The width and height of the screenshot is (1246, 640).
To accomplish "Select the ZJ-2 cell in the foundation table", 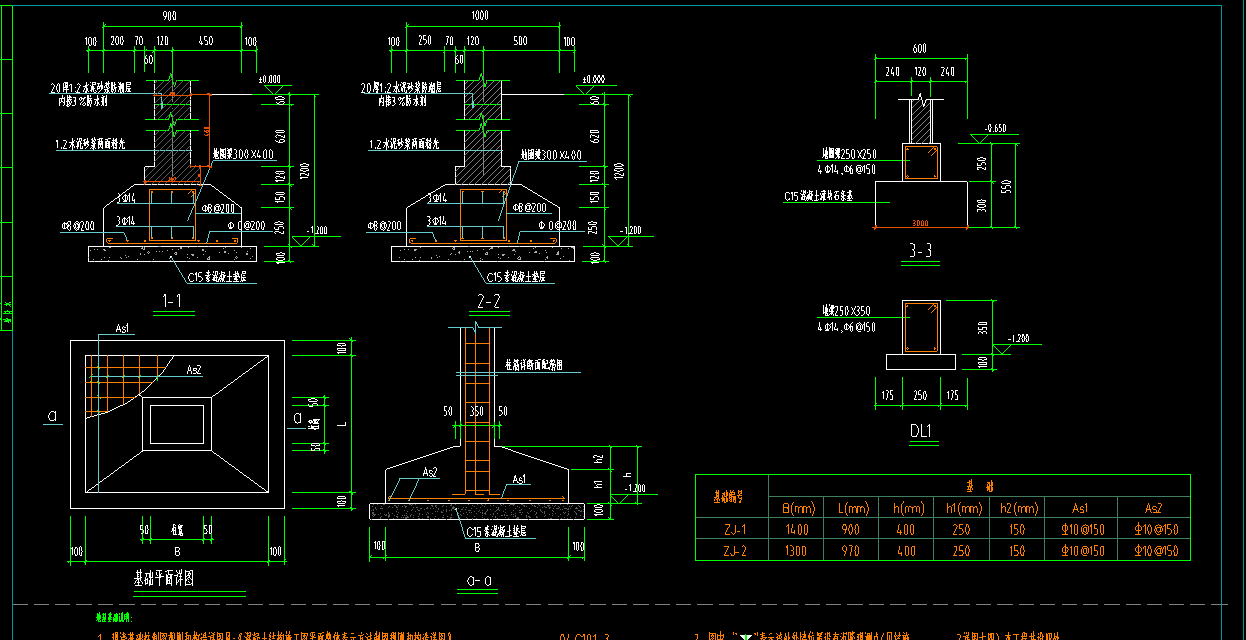I will pyautogui.click(x=731, y=551).
